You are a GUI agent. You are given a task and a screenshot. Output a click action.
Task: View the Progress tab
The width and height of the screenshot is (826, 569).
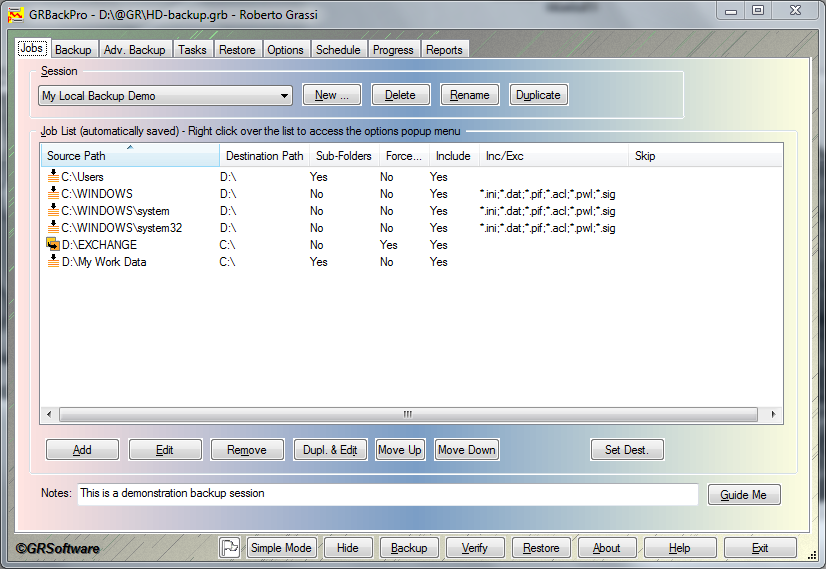(x=394, y=50)
